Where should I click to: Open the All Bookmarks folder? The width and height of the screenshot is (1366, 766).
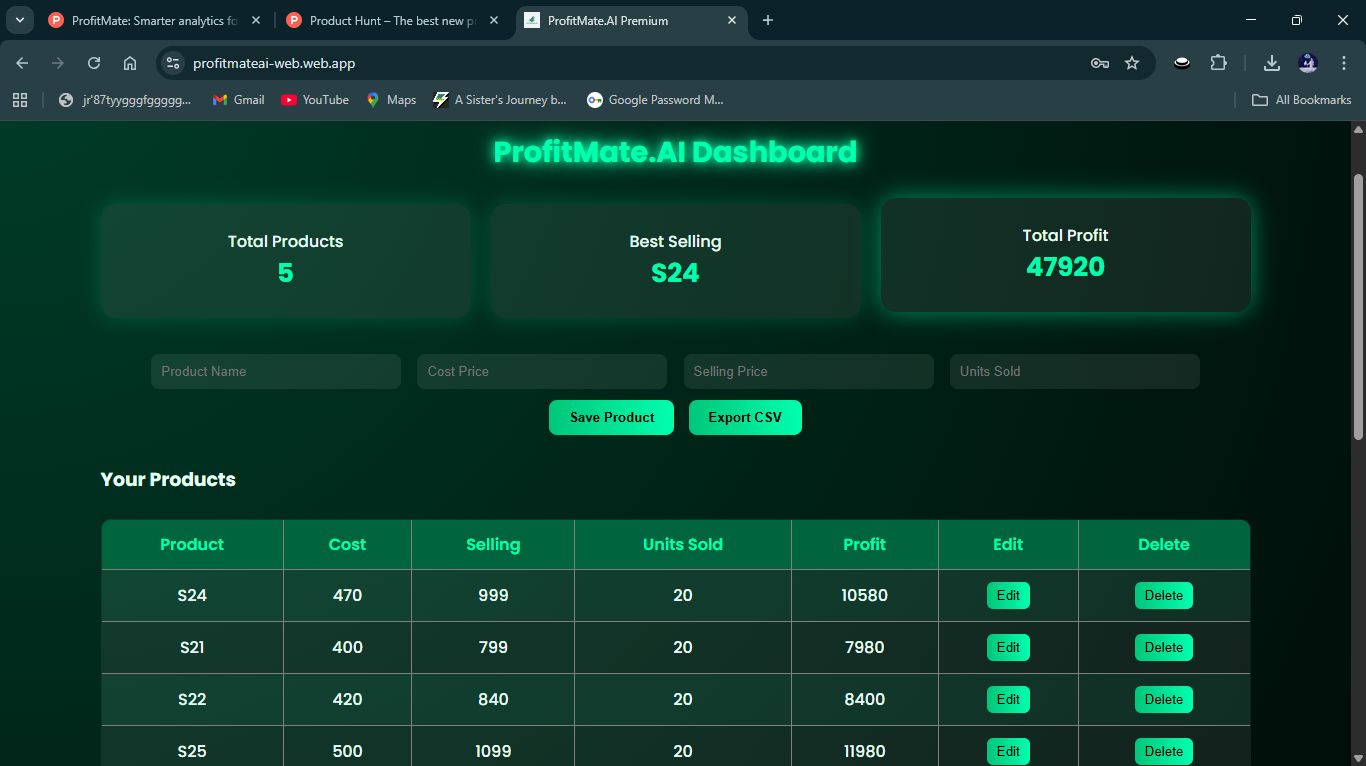coord(1301,99)
